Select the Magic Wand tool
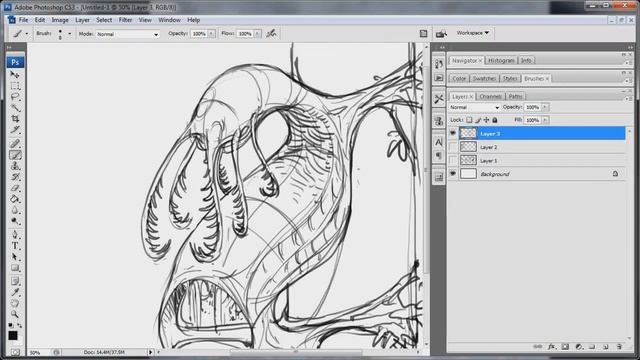Screen dimensions: 640x360 point(15,108)
